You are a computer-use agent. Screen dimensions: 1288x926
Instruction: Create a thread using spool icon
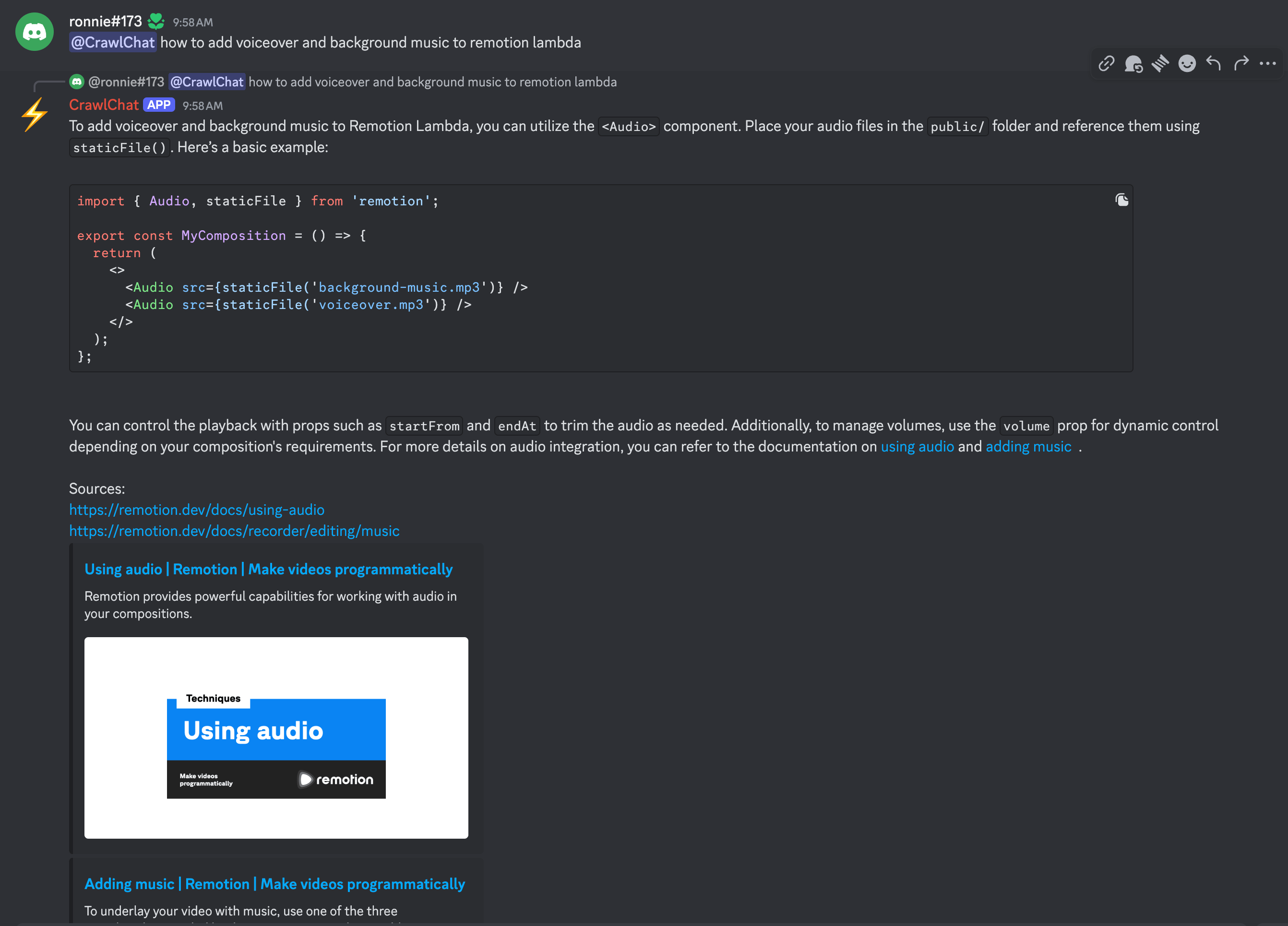point(1160,64)
